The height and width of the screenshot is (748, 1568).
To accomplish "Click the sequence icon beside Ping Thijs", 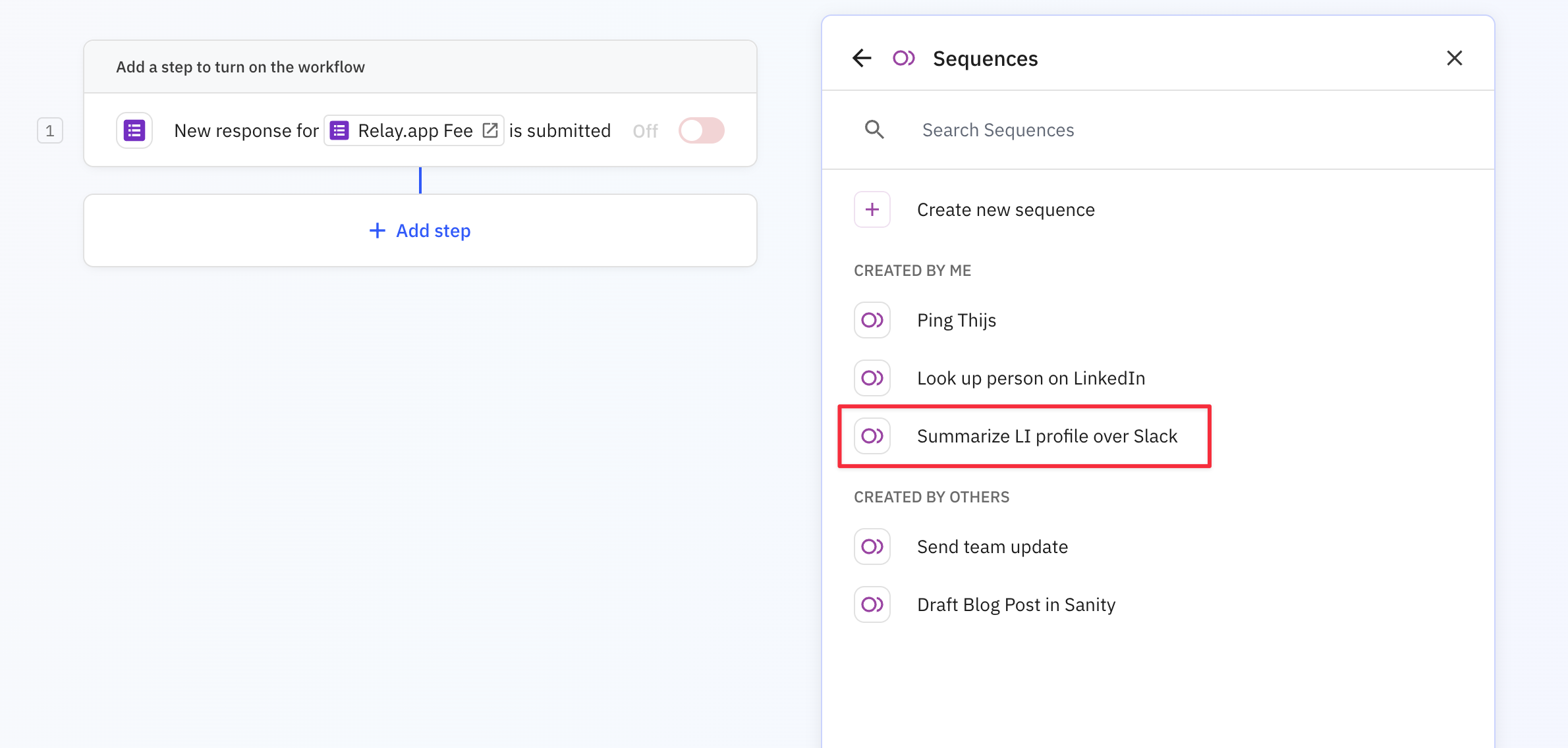I will tap(872, 319).
